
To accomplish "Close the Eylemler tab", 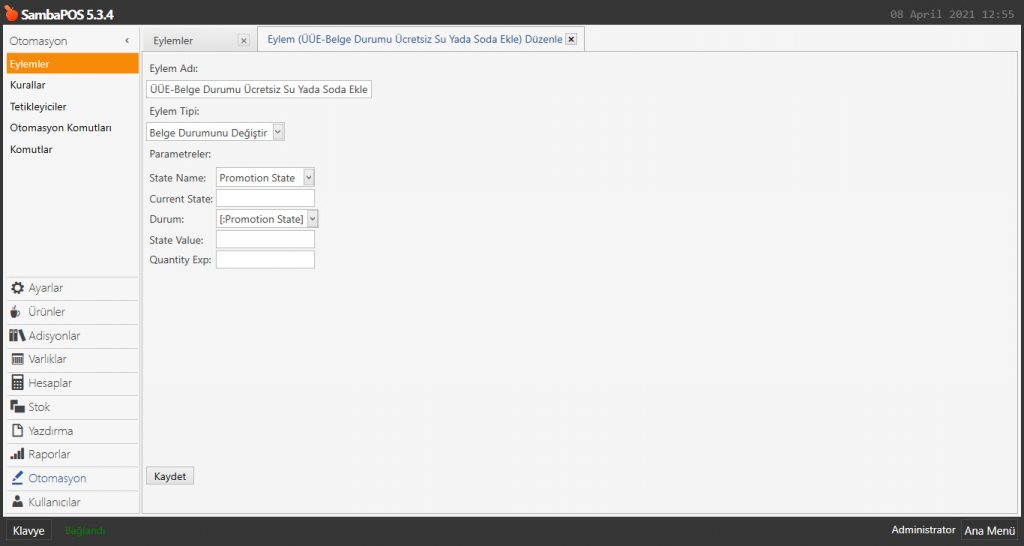I will coord(243,41).
